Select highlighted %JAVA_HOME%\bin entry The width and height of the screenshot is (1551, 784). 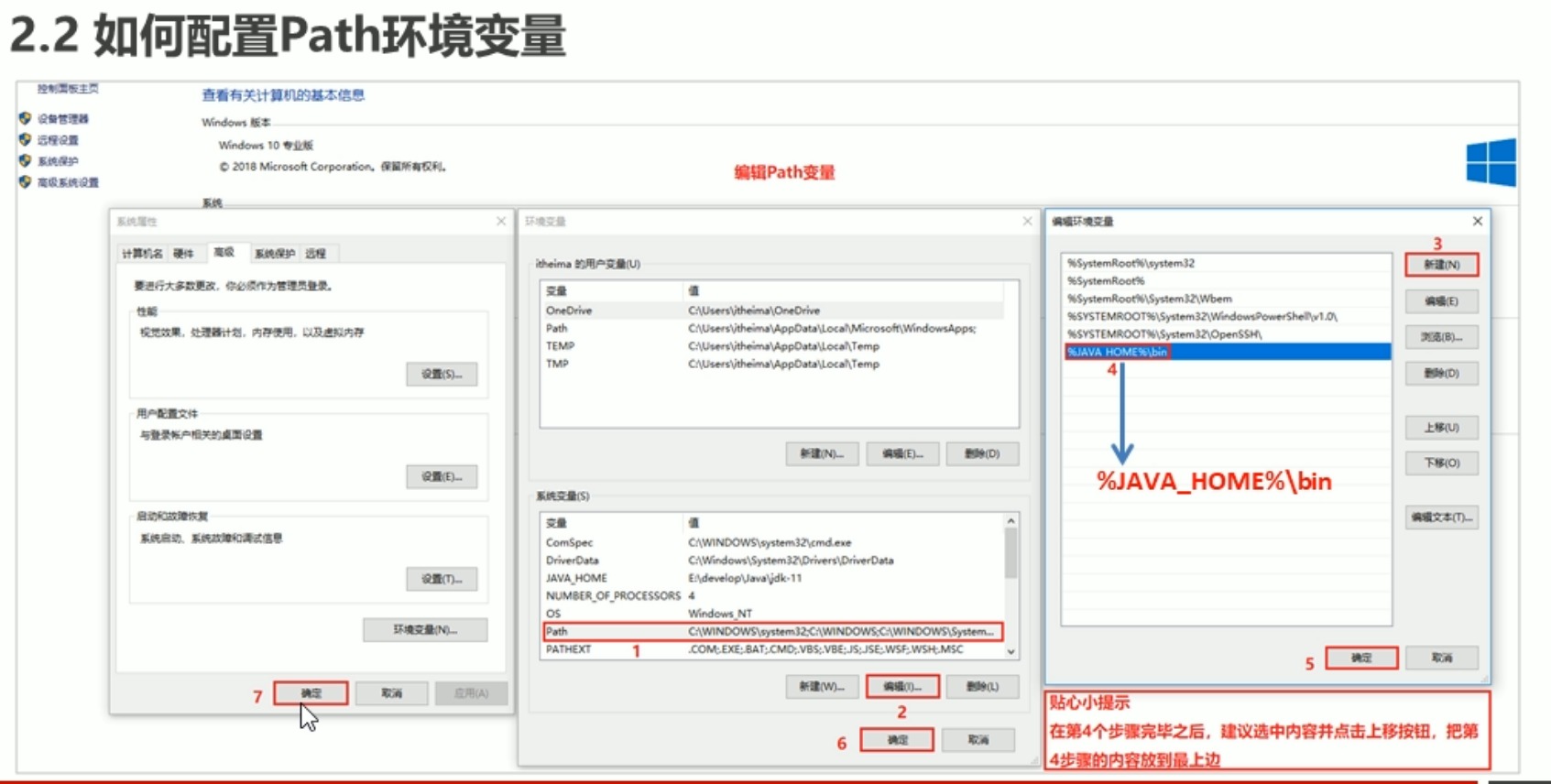pyautogui.click(x=1227, y=352)
